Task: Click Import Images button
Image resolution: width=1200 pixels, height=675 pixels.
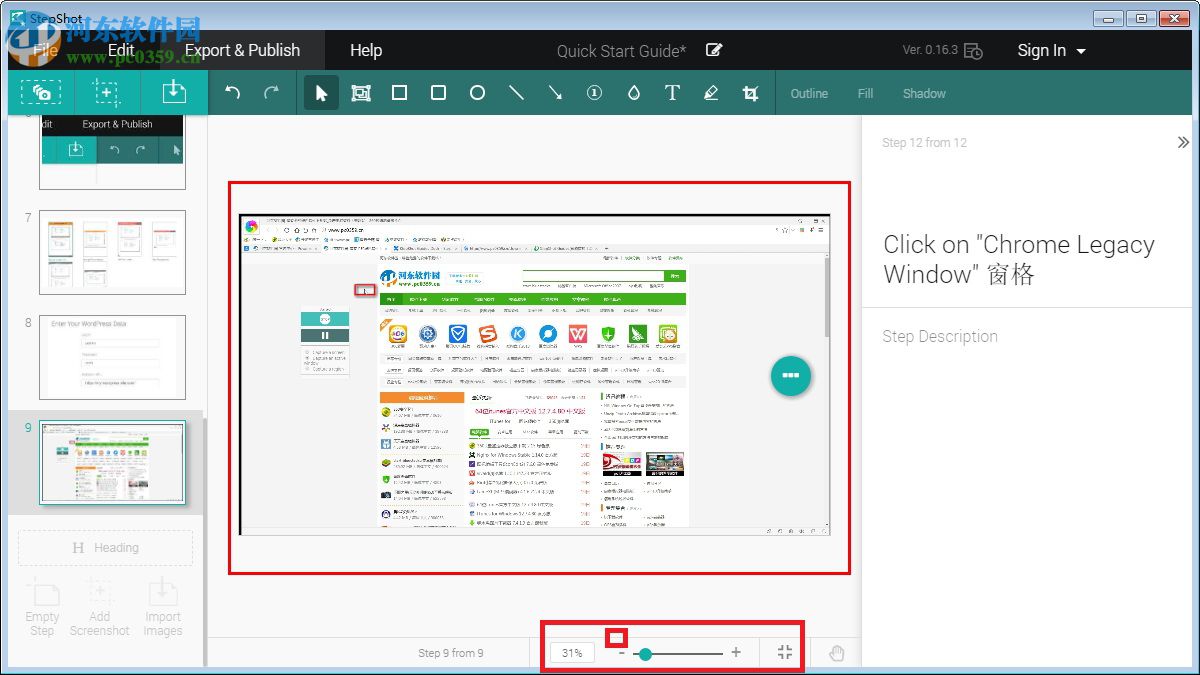Action: [x=162, y=607]
